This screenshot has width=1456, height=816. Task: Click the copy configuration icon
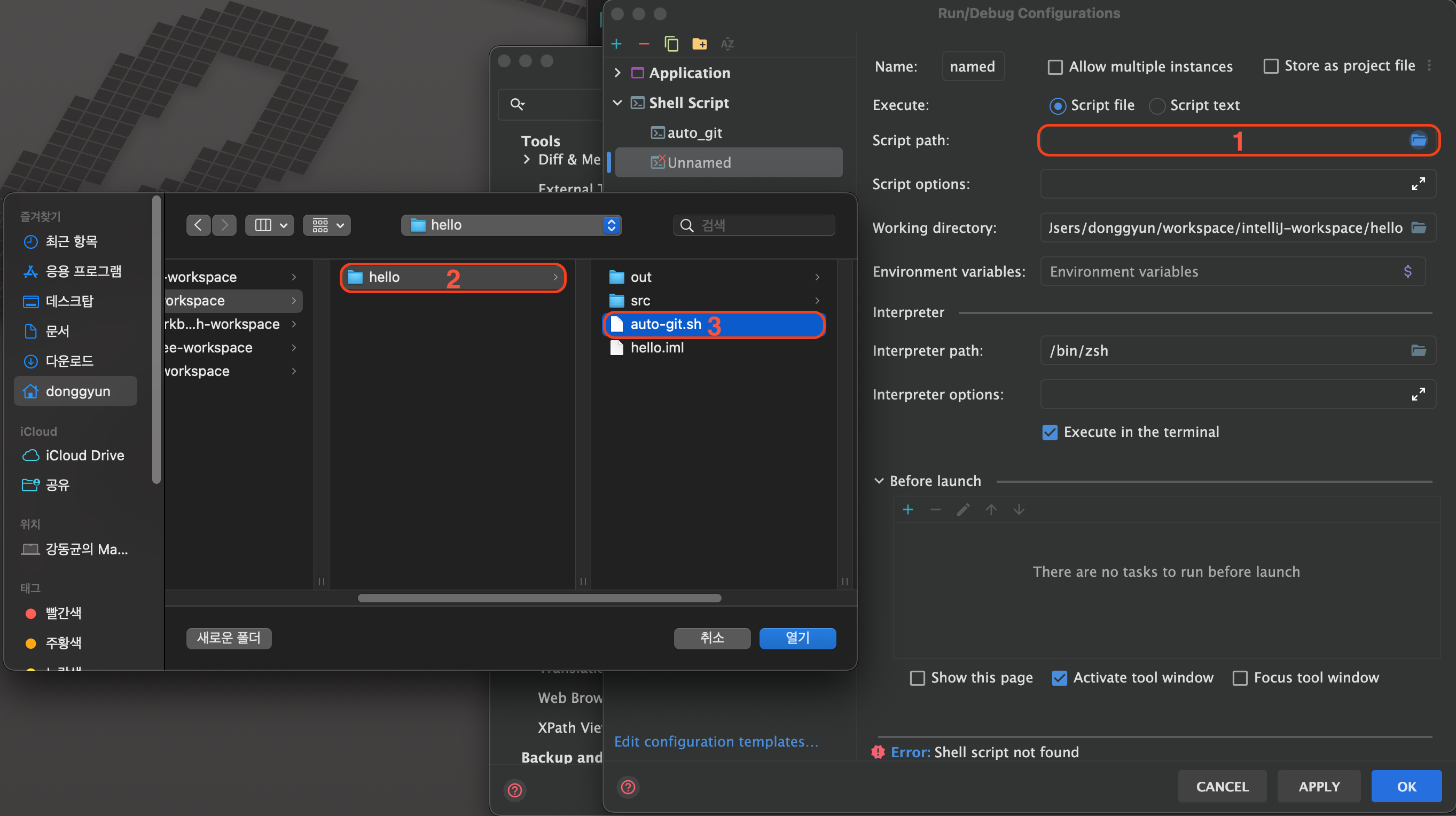(x=671, y=43)
